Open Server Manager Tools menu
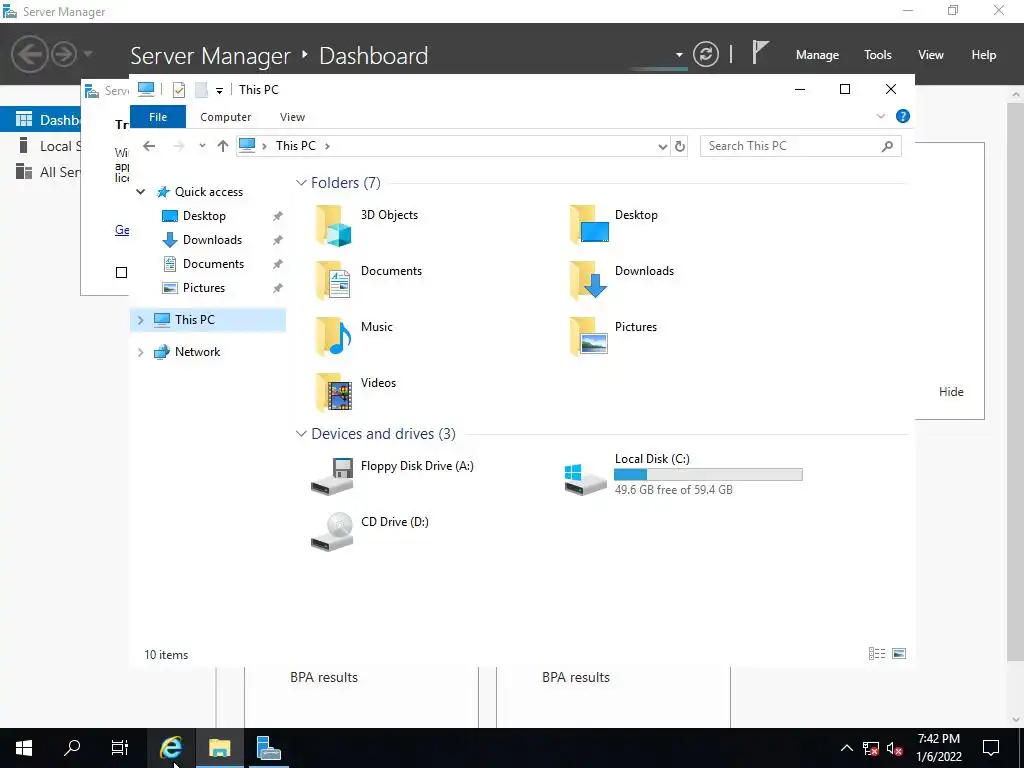This screenshot has width=1024, height=768. point(877,55)
